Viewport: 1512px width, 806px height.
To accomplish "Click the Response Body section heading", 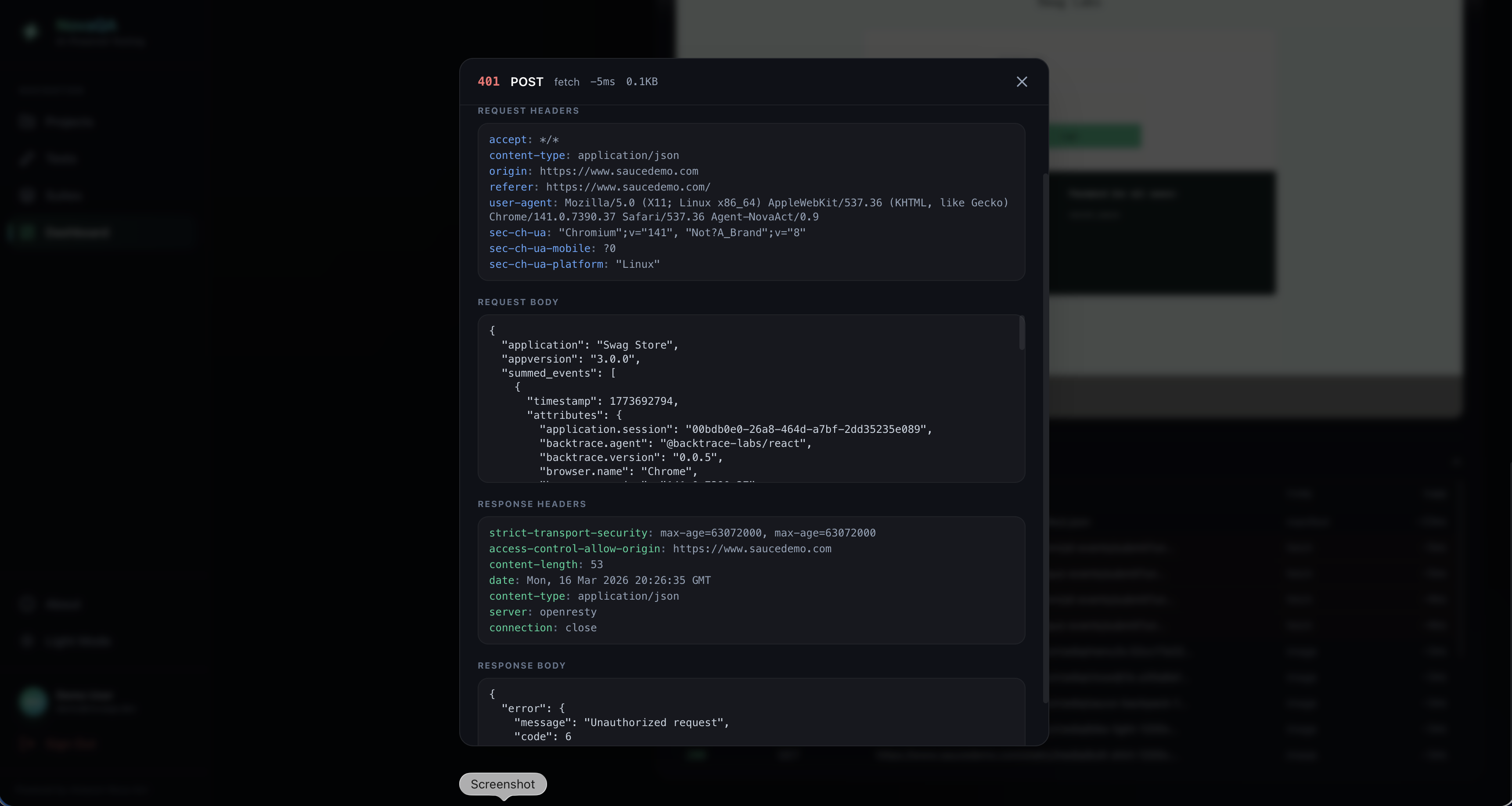I will pyautogui.click(x=521, y=666).
